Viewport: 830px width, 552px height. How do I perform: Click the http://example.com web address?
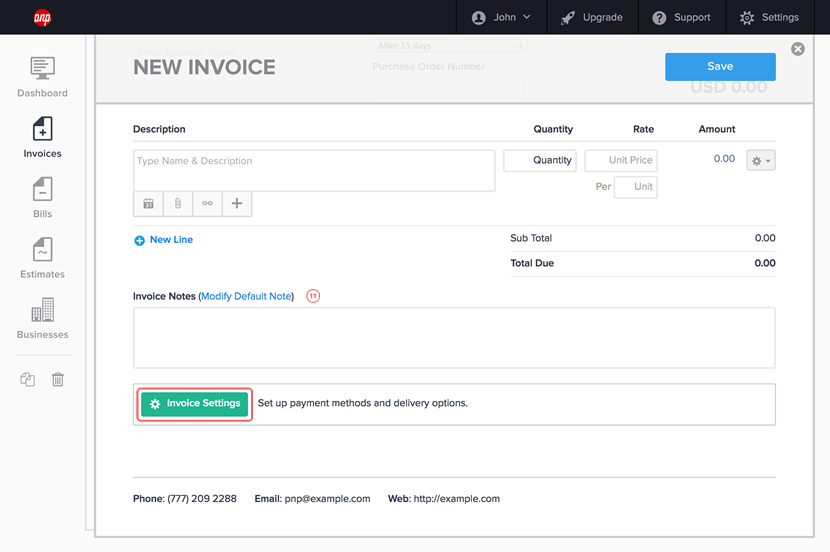[456, 499]
